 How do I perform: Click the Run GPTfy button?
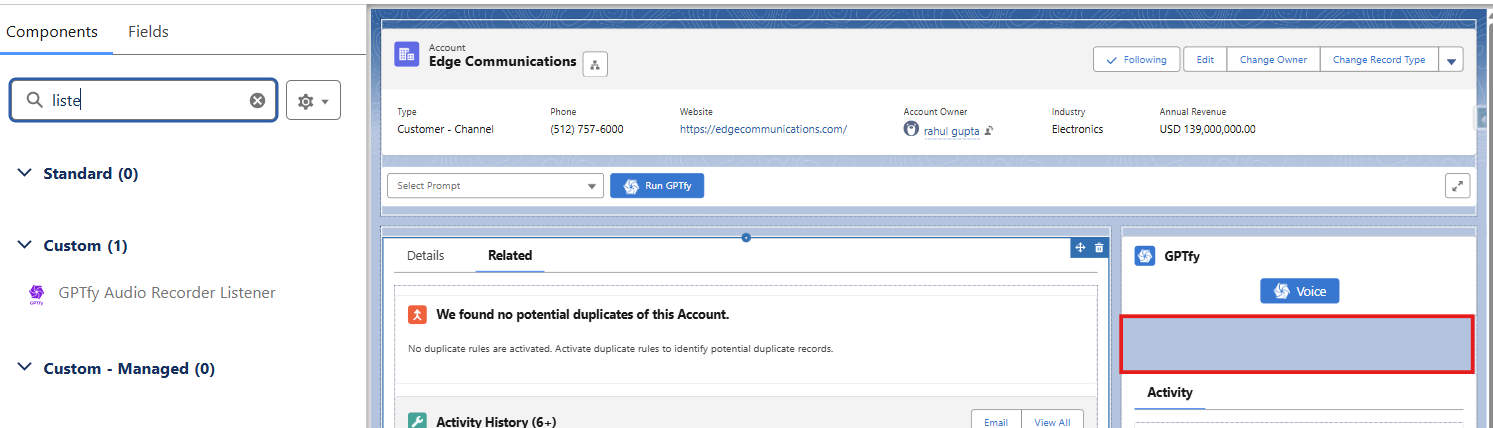[x=657, y=186]
